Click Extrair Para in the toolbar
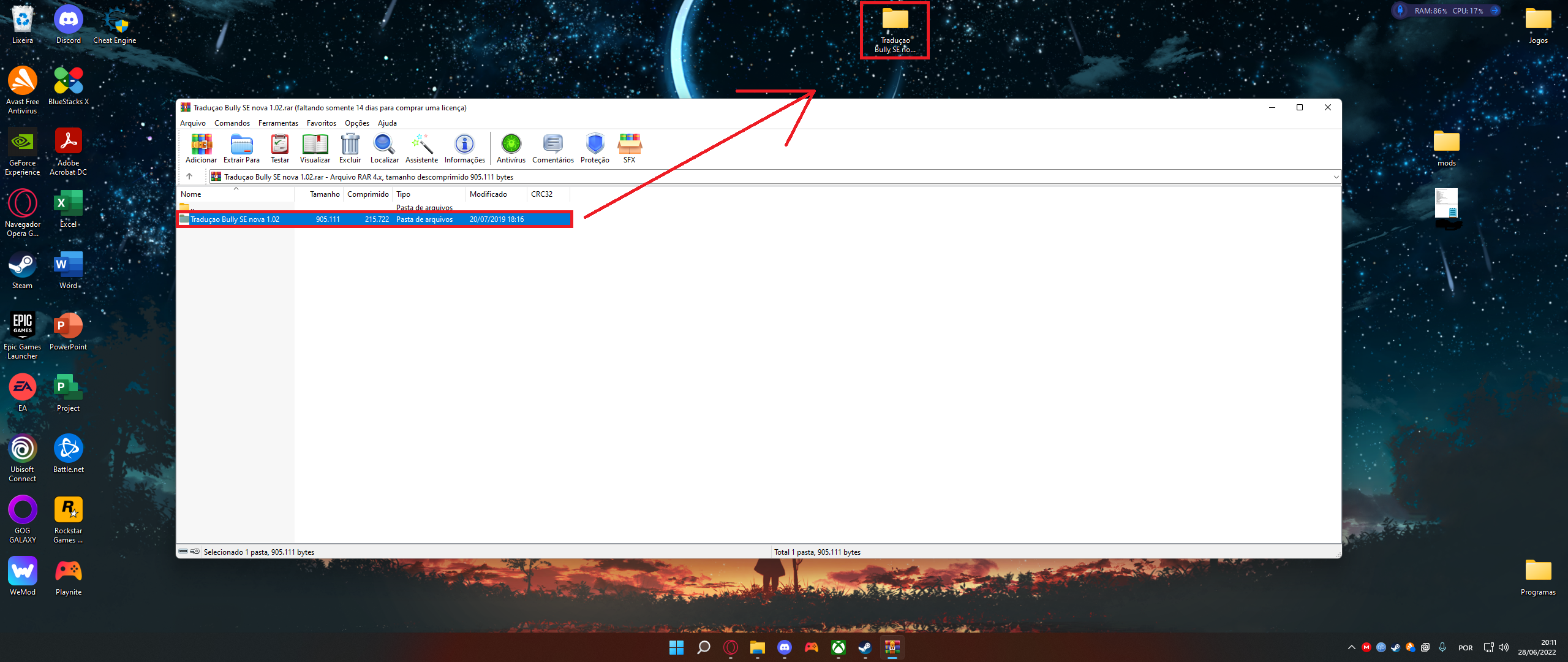This screenshot has width=1568, height=662. 241,148
